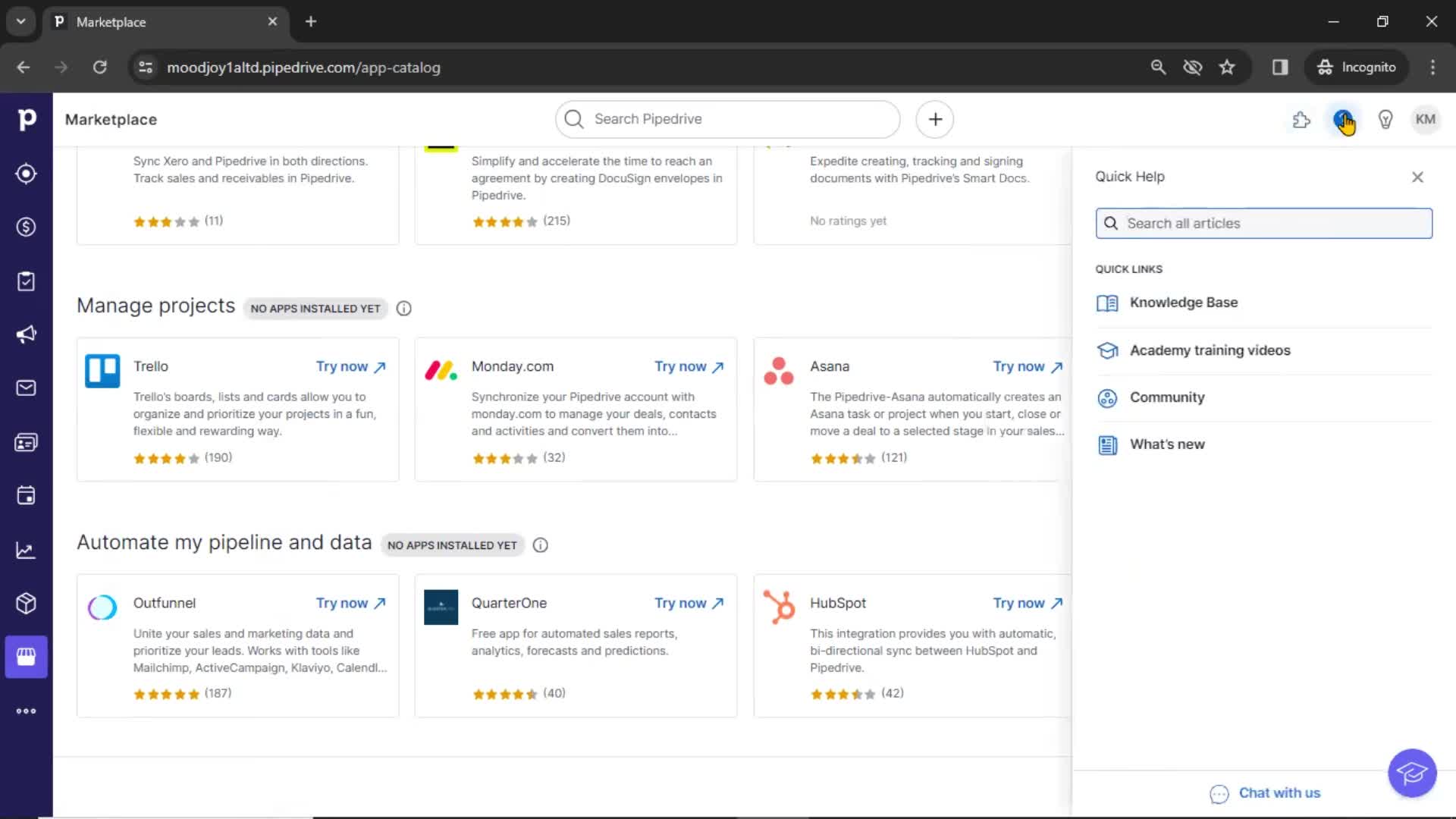
Task: Go back in browser history
Action: coord(24,67)
